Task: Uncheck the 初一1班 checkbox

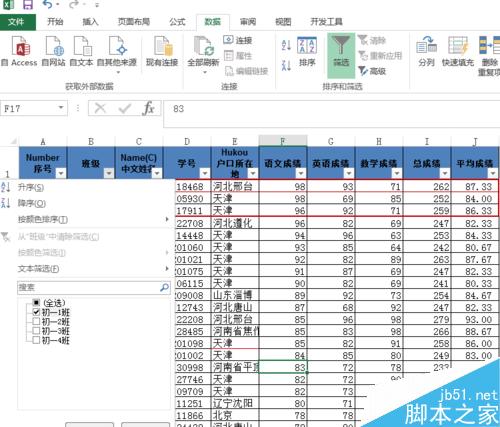Action: pos(36,312)
